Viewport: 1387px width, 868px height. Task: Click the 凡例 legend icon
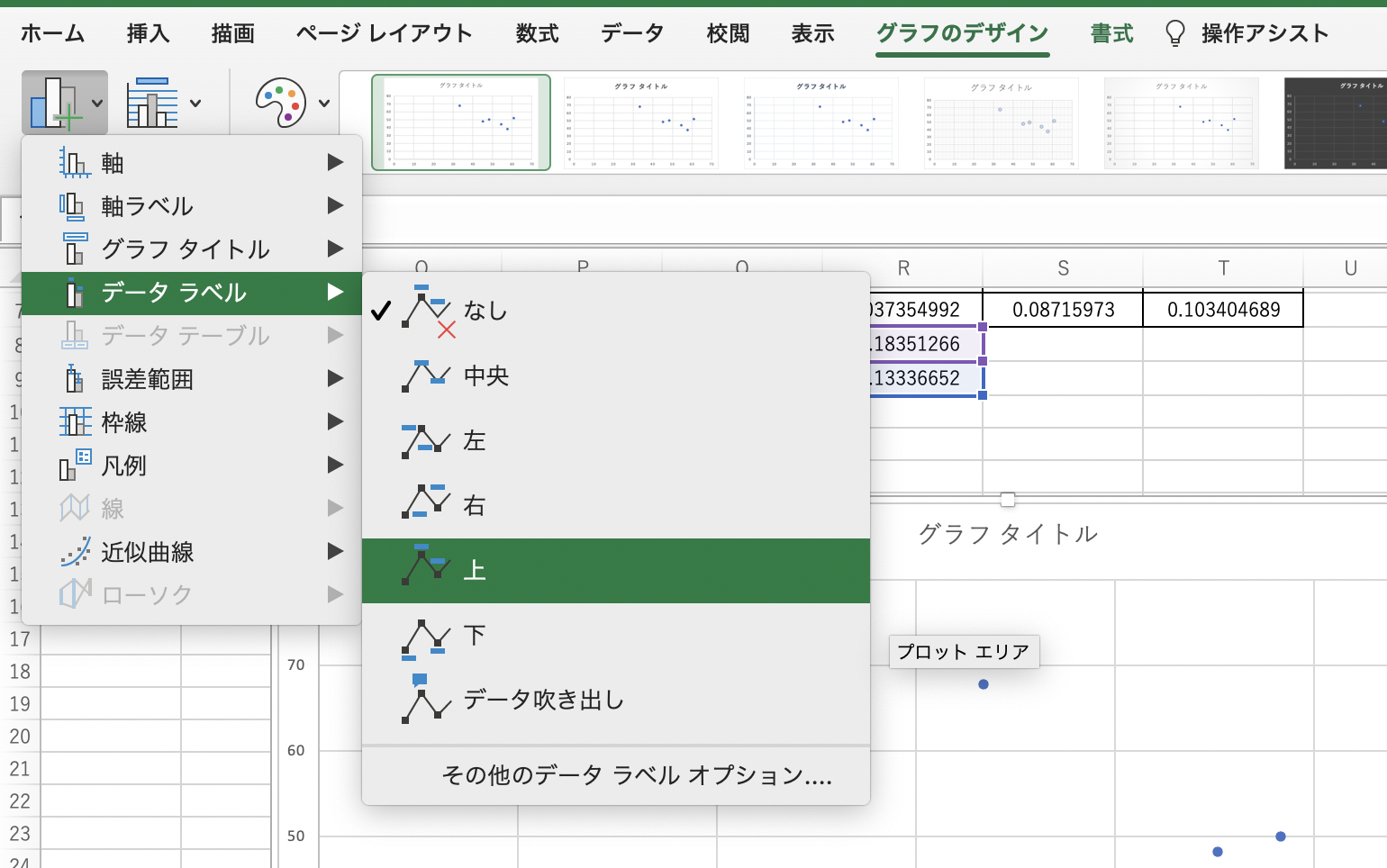[x=75, y=466]
